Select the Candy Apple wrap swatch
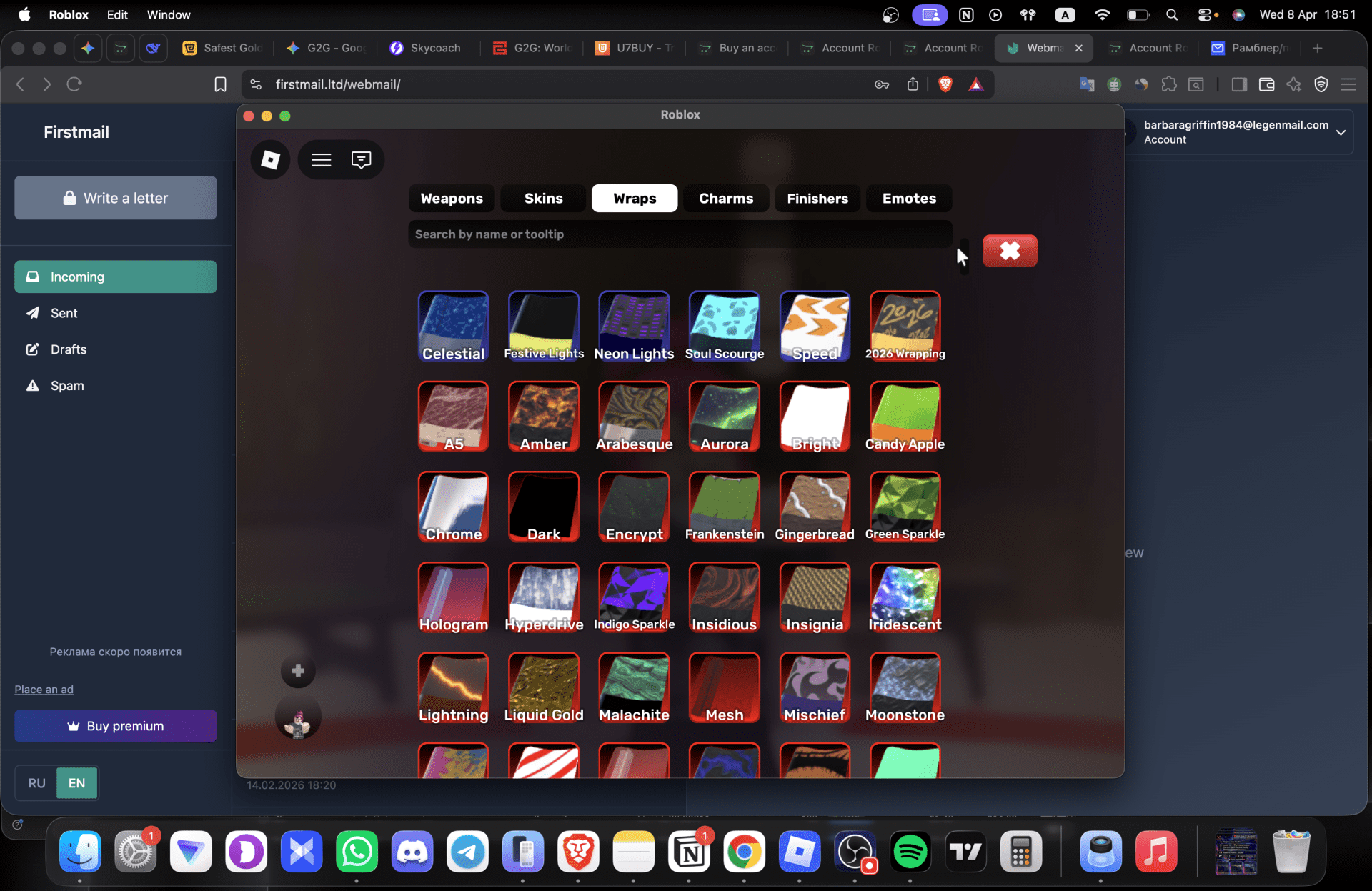The image size is (1372, 891). (905, 416)
